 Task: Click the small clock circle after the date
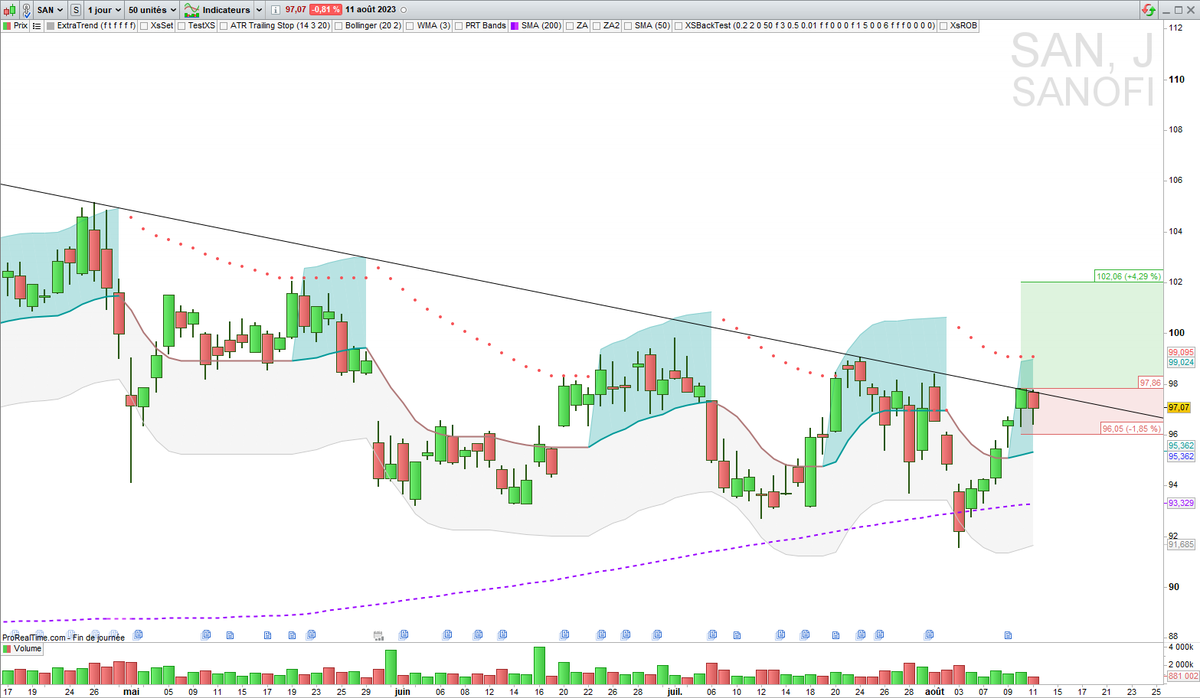pos(404,10)
